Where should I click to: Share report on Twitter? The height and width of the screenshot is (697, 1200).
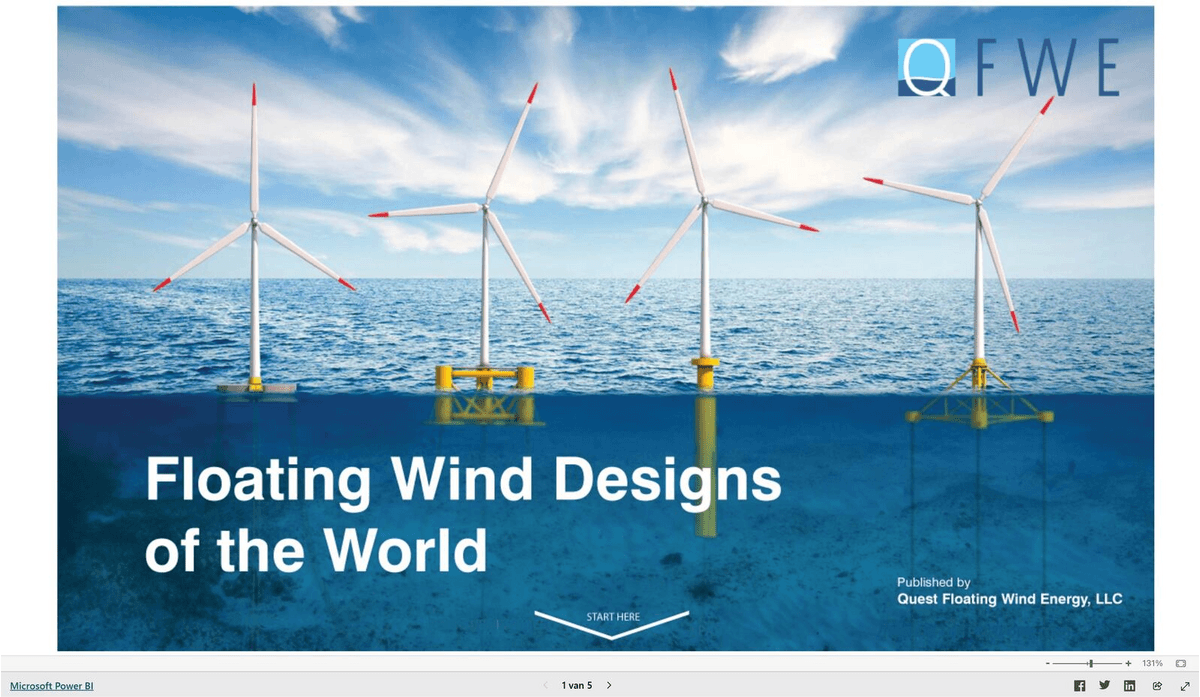[x=1104, y=685]
